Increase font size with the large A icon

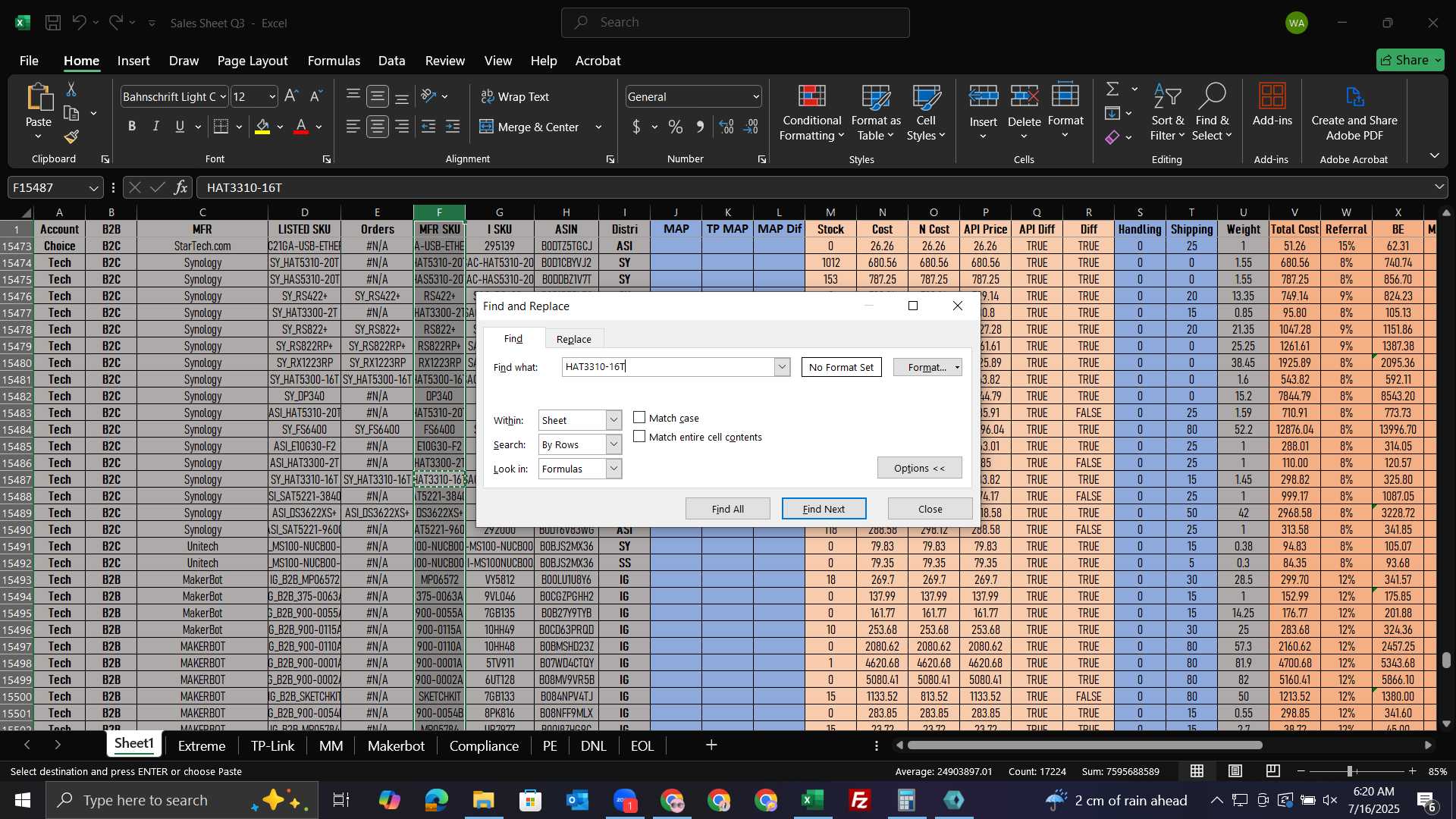(x=291, y=96)
